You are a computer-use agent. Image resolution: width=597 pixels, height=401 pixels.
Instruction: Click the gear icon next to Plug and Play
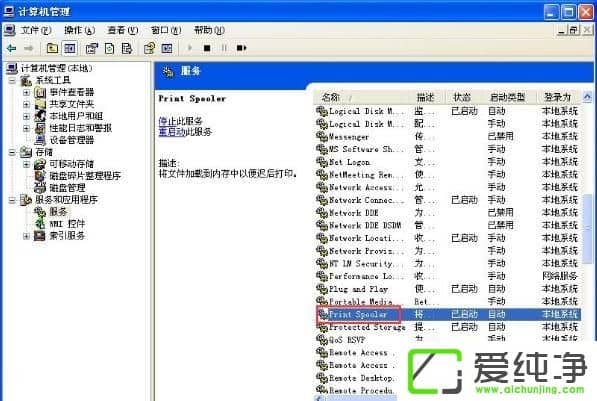[x=322, y=289]
